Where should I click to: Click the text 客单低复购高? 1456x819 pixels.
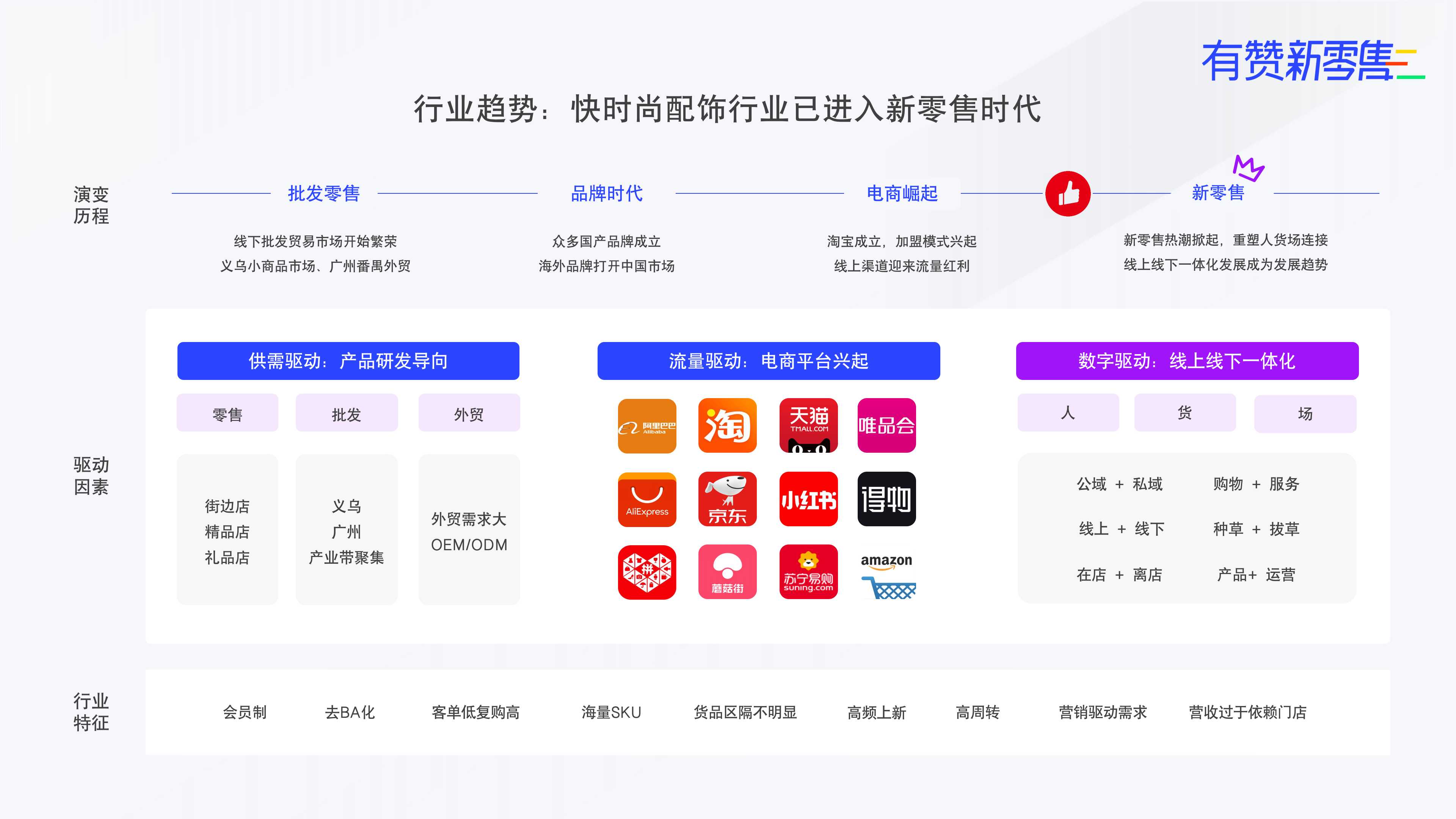coord(475,712)
